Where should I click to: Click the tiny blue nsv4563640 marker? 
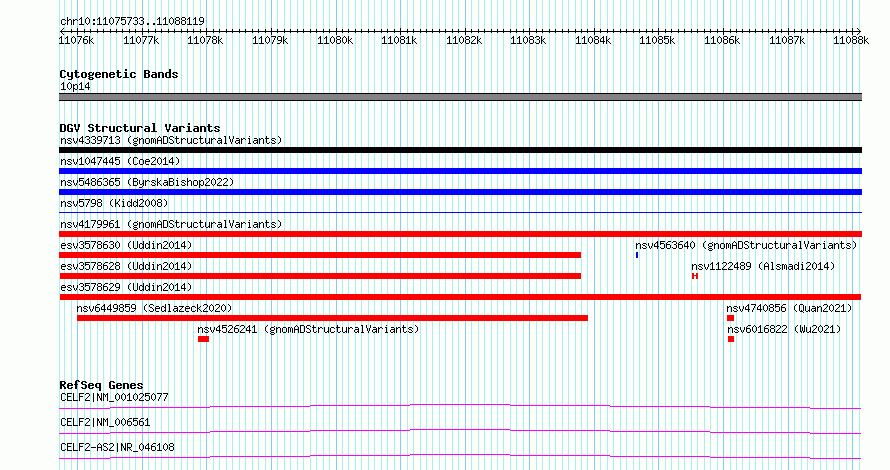click(x=637, y=255)
